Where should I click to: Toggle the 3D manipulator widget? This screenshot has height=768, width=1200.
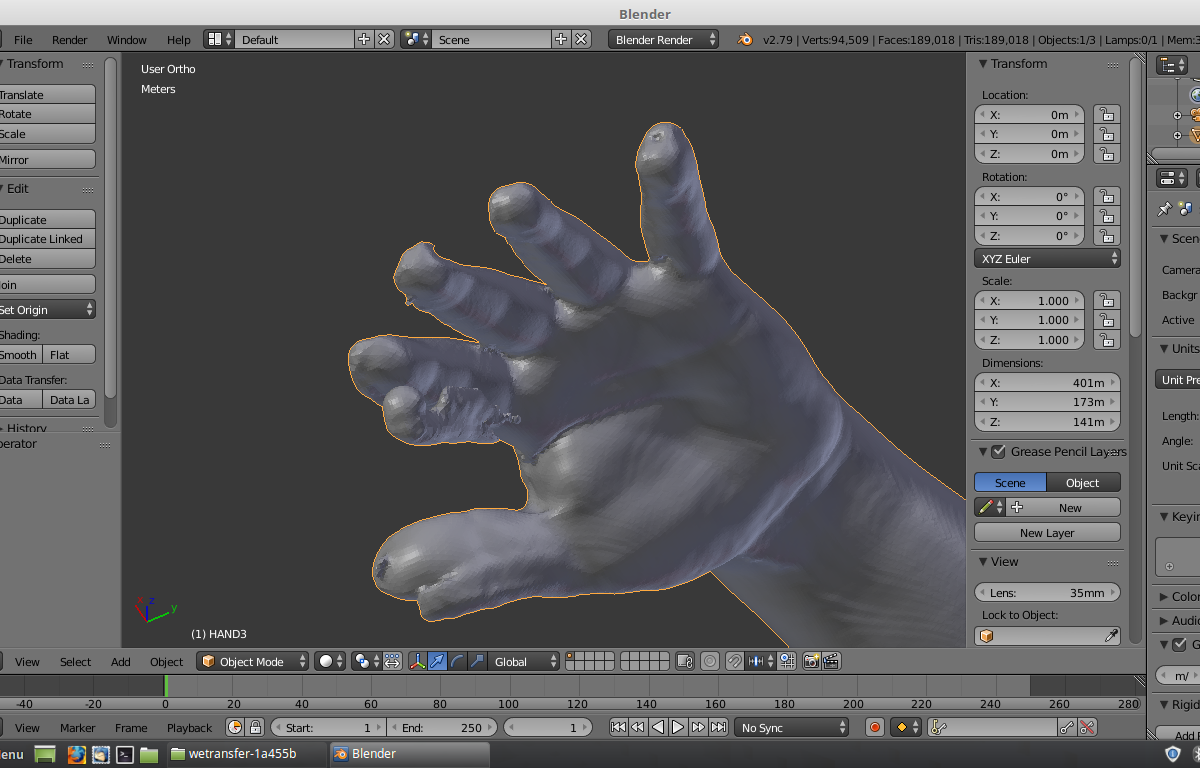tap(417, 661)
